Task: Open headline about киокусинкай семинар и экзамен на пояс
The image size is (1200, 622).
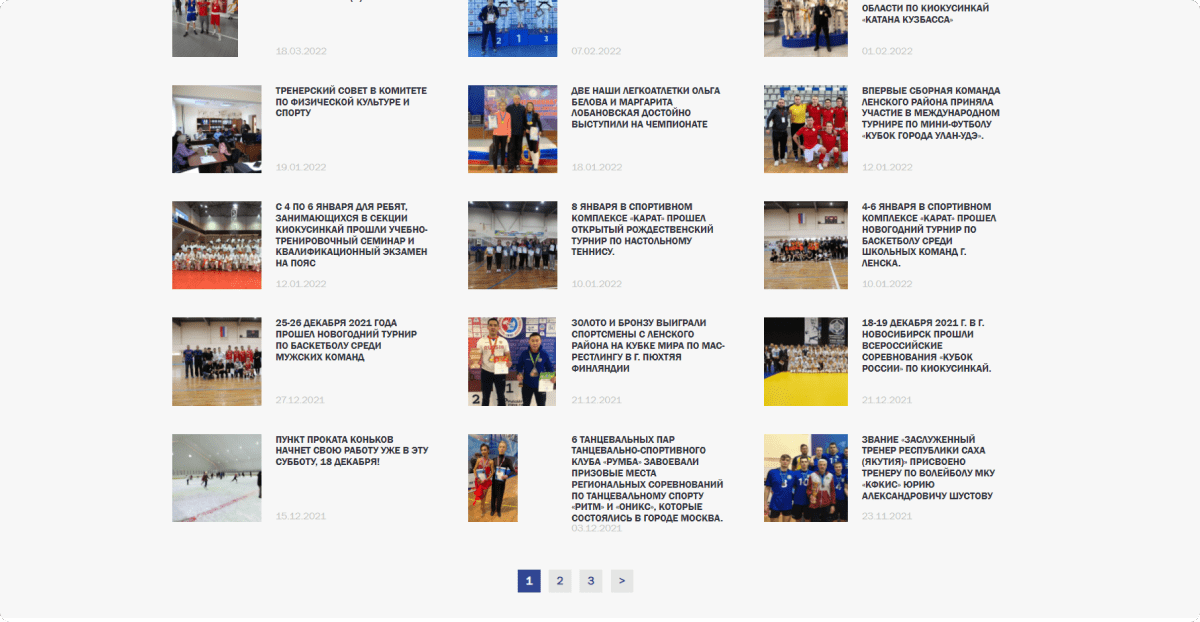Action: [351, 235]
